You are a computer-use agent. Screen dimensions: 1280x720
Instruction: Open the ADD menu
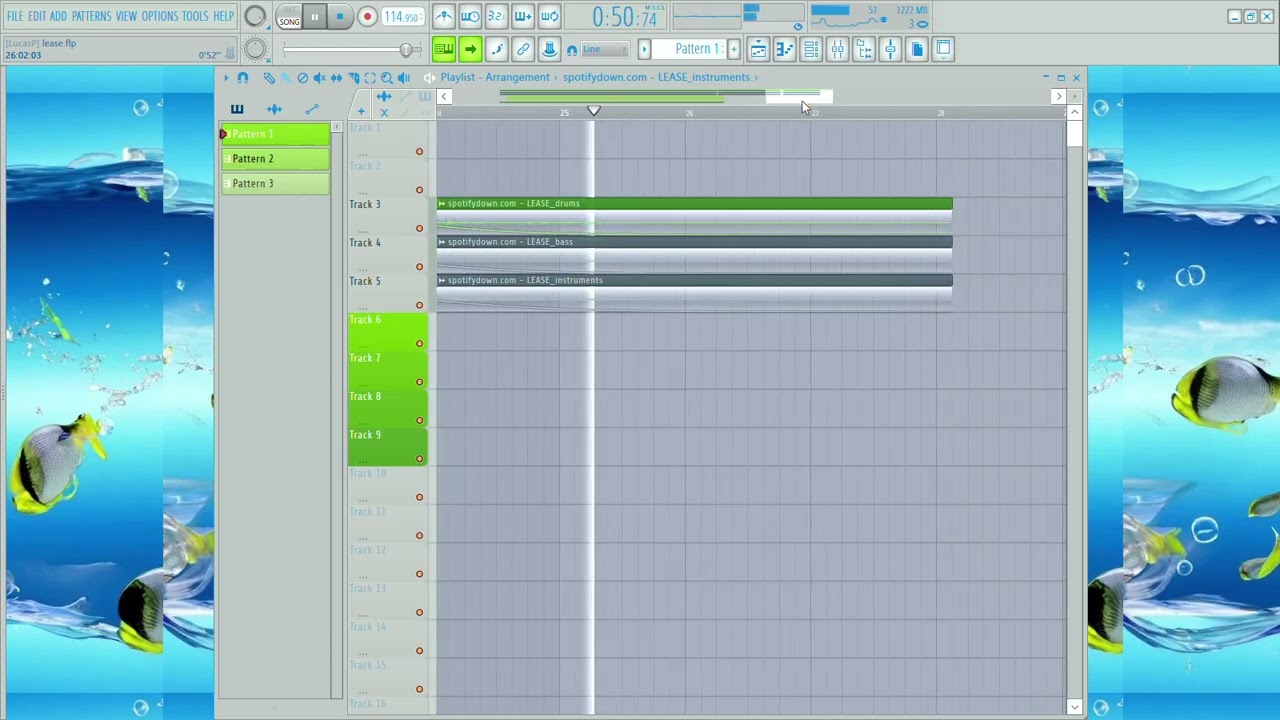pyautogui.click(x=58, y=16)
